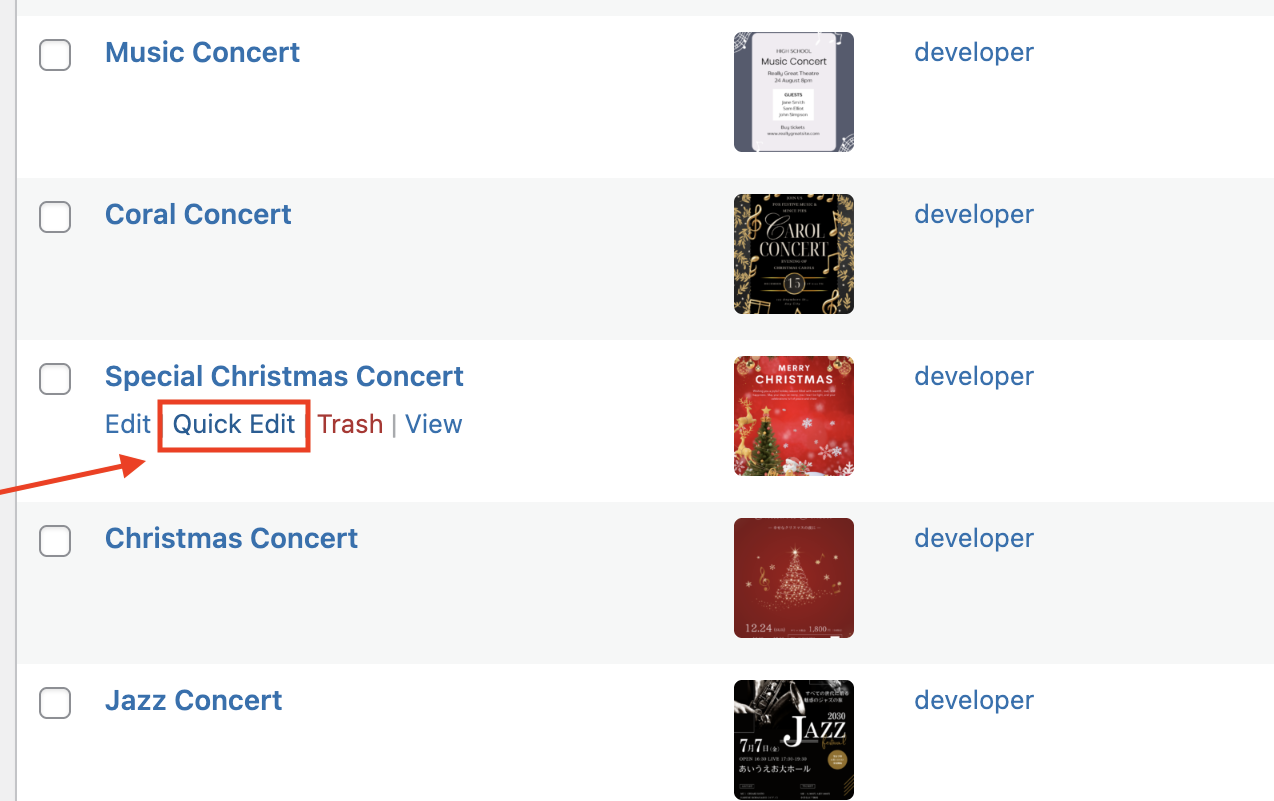Viewport: 1274px width, 801px height.
Task: Click Quick Edit under Special Christmas Concert
Action: pyautogui.click(x=234, y=424)
